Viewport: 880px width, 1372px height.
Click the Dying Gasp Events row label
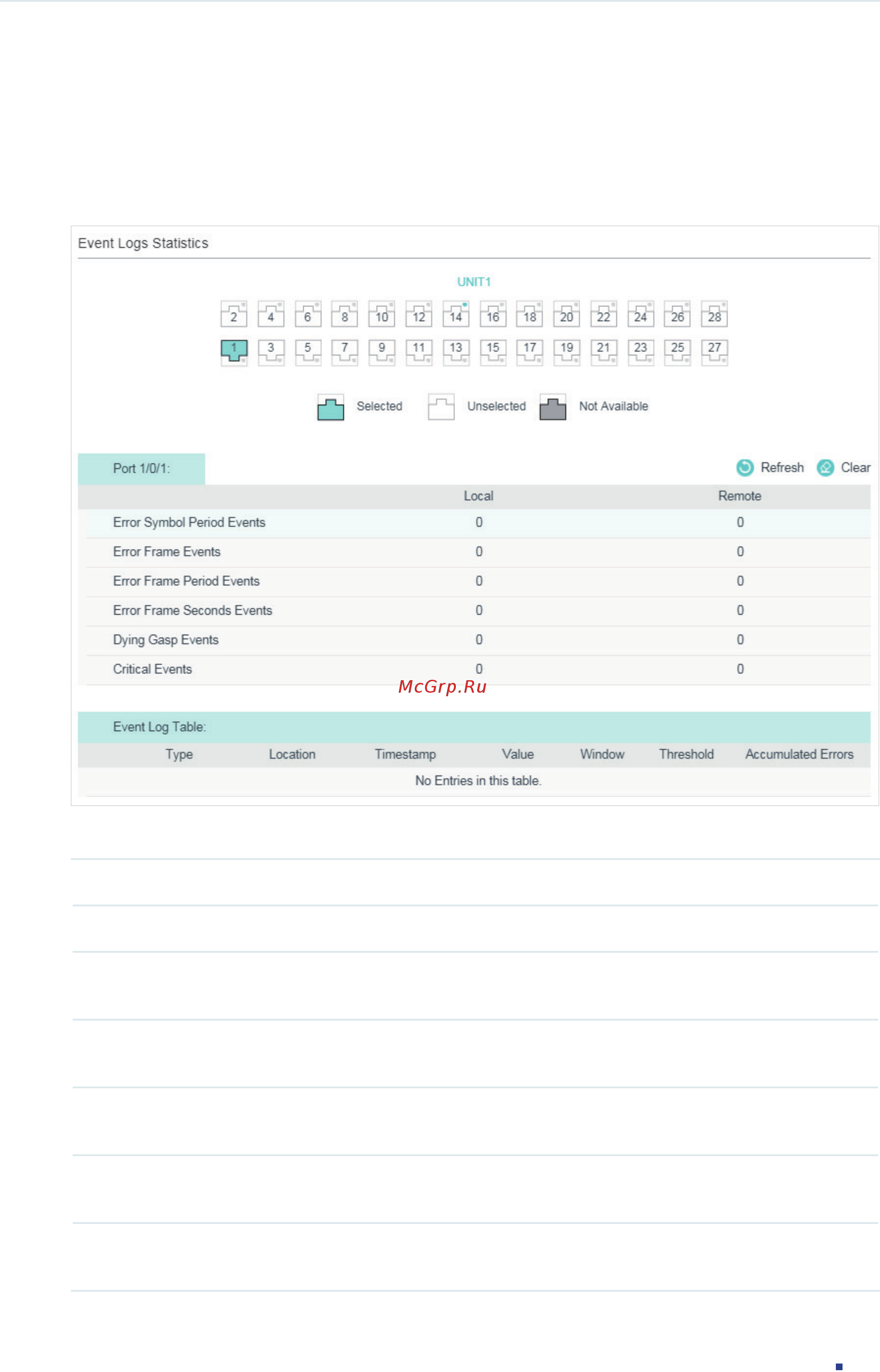166,640
